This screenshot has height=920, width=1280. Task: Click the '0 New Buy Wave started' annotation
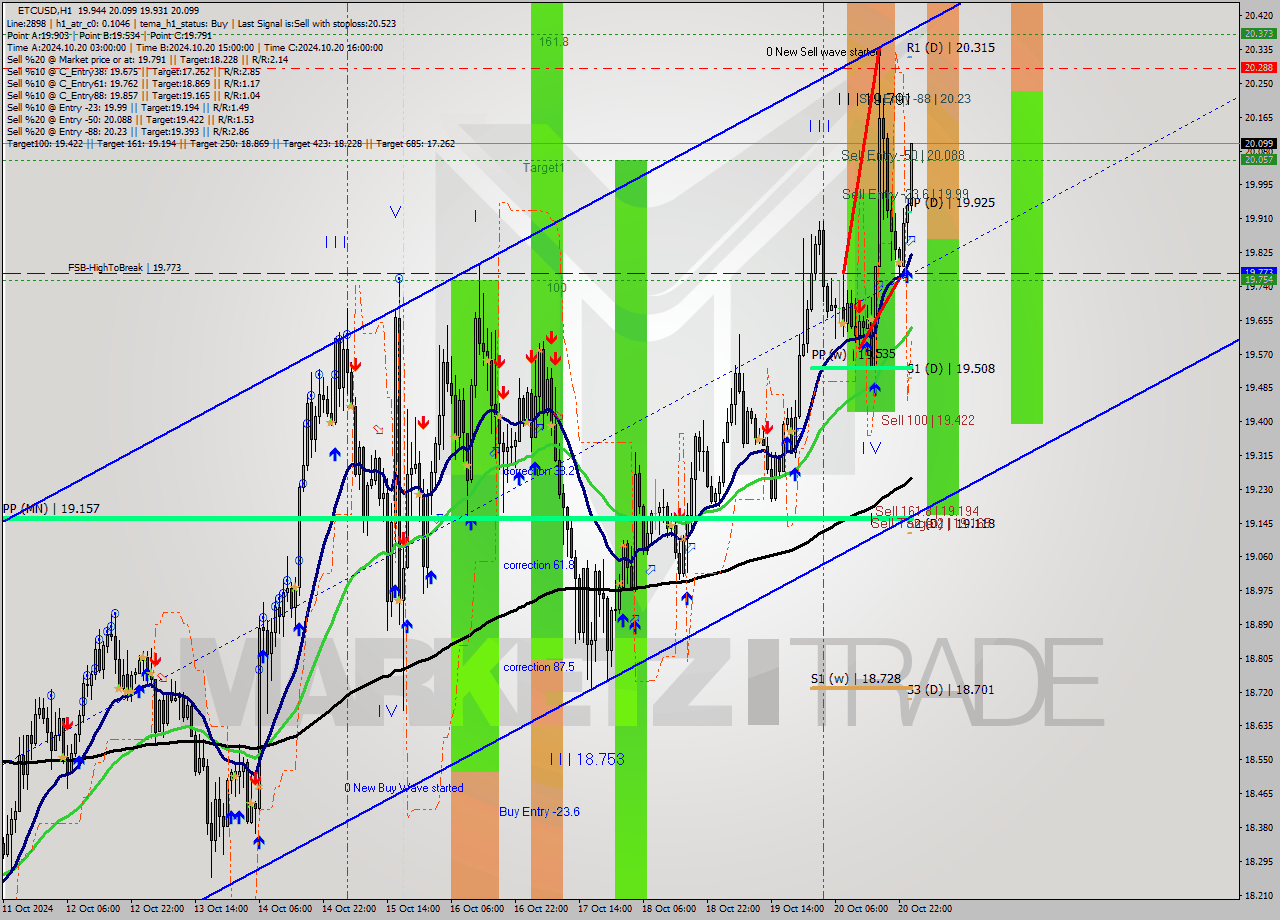[404, 788]
